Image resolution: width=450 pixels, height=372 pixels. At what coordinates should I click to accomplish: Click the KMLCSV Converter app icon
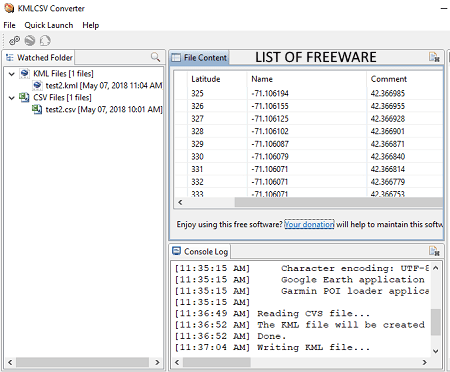pyautogui.click(x=9, y=8)
